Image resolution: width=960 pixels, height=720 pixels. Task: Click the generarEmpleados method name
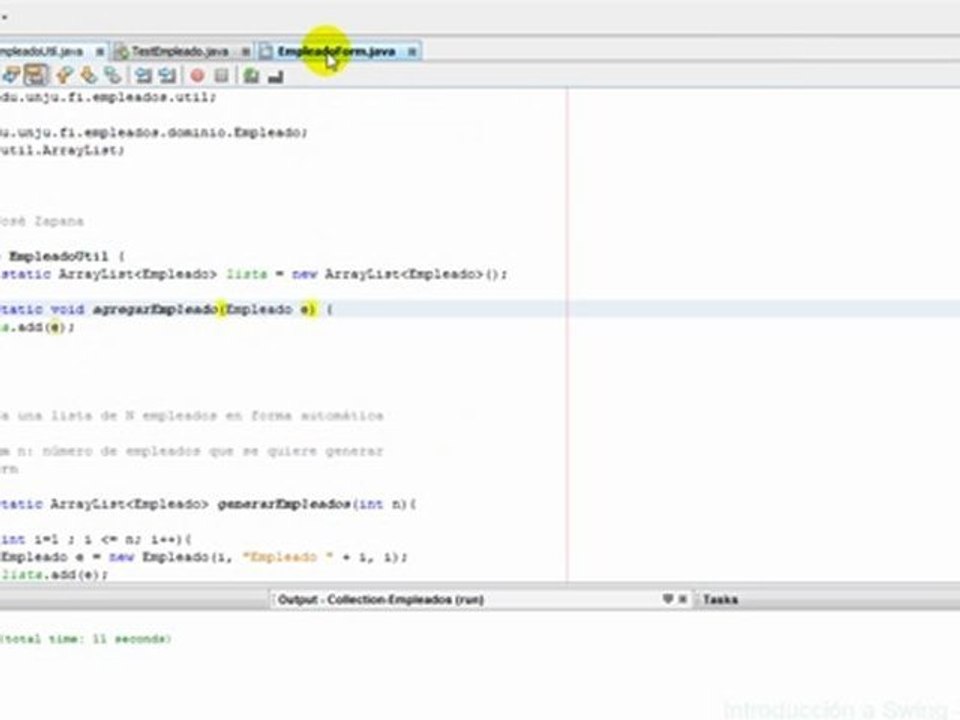(x=284, y=504)
